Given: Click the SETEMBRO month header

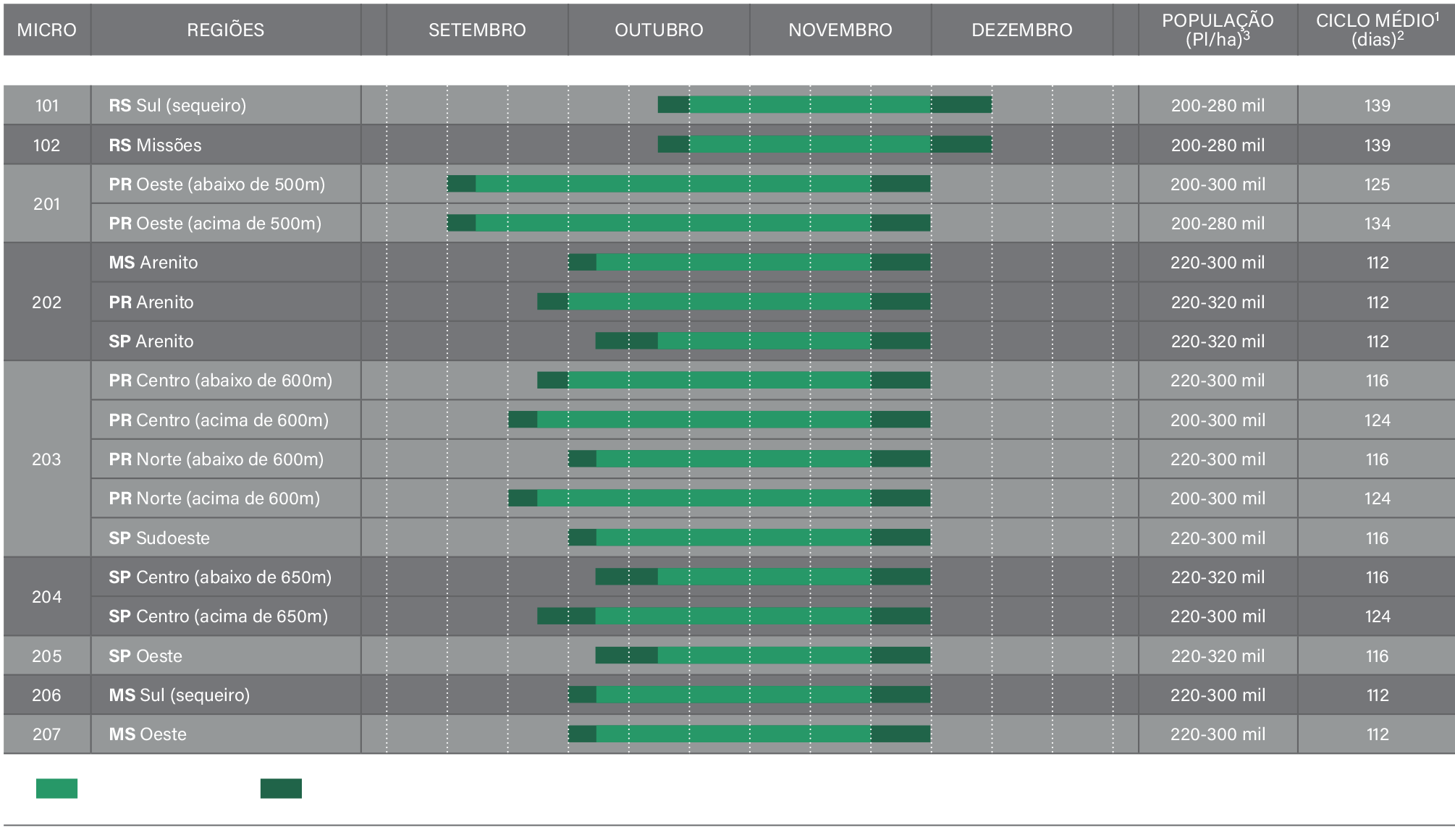Looking at the screenshot, I should (477, 30).
